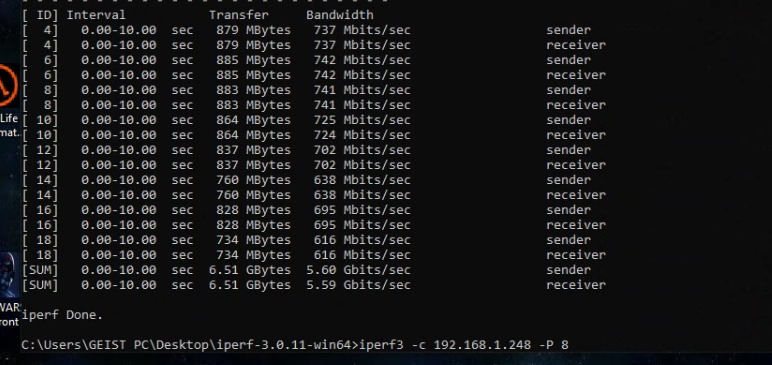Screen dimensions: 772x365
Task: Click the 724 Mbits/sec value for stream 10
Action: pos(362,134)
